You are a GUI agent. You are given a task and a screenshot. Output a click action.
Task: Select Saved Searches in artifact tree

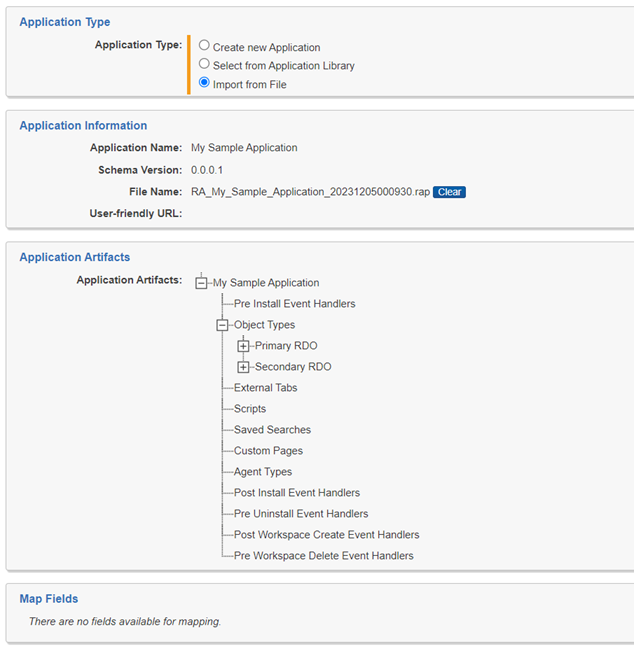[272, 430]
